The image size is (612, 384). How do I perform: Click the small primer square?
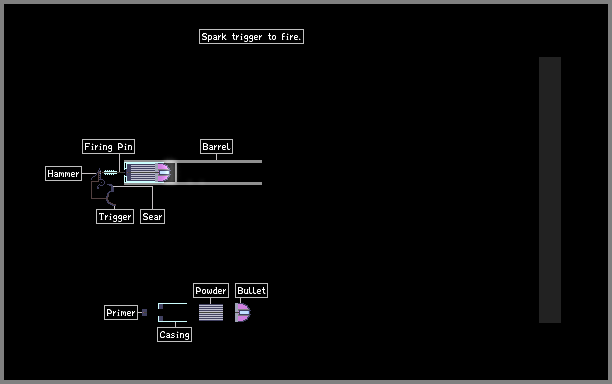[144, 313]
